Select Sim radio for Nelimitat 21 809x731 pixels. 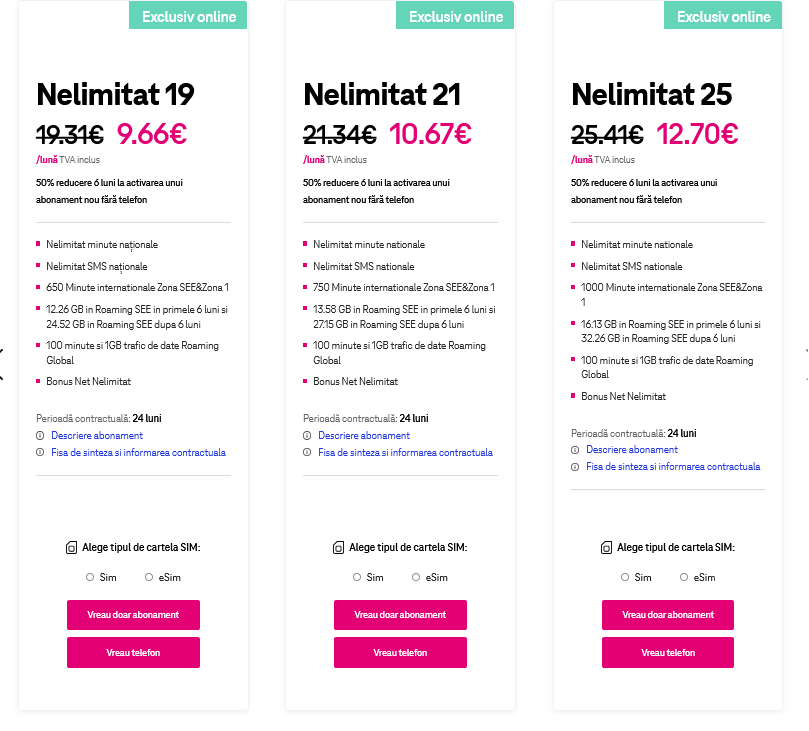pos(357,577)
